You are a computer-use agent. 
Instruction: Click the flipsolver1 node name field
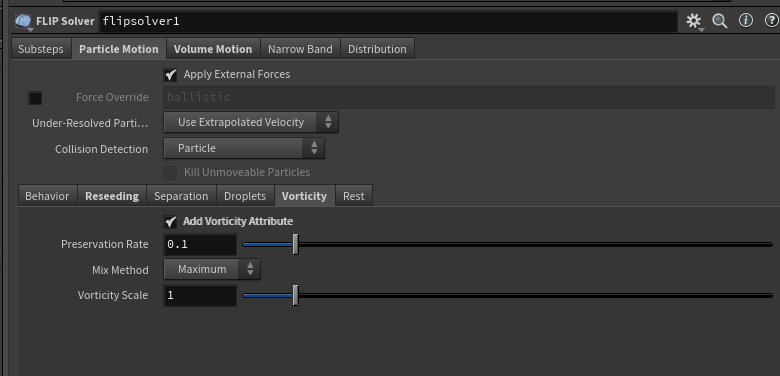pyautogui.click(x=388, y=21)
